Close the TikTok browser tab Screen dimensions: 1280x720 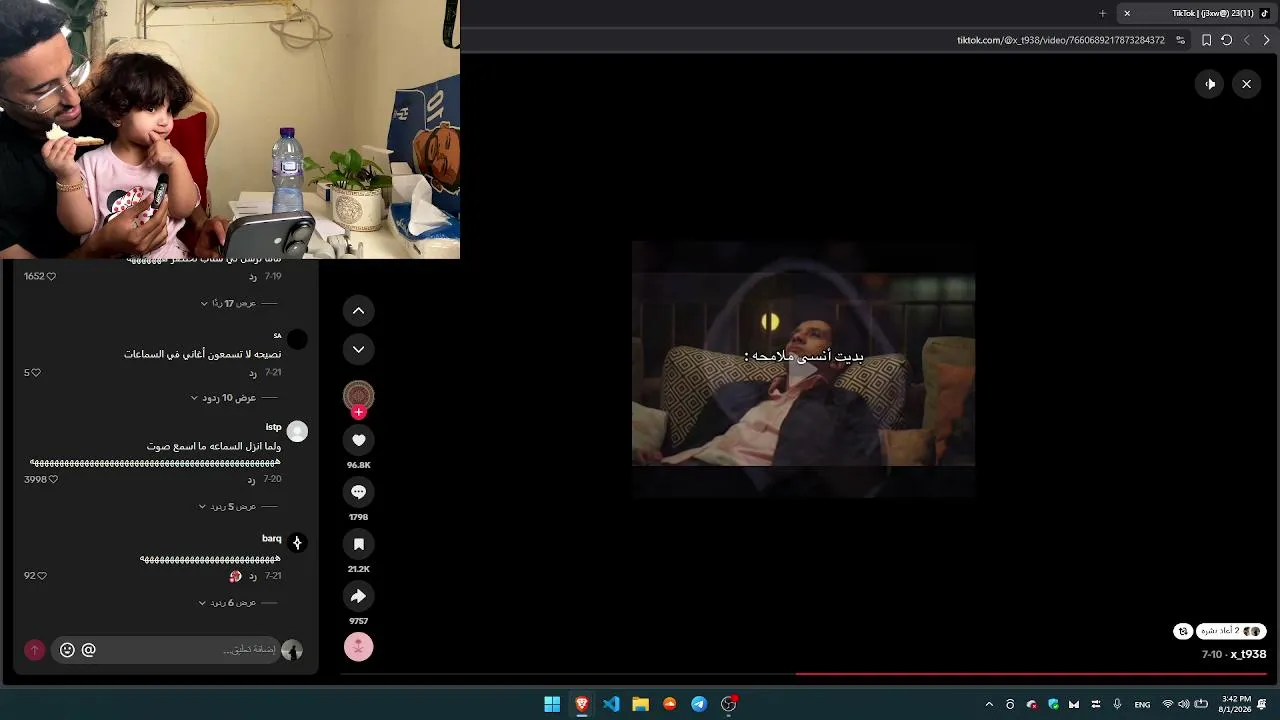(x=1127, y=13)
